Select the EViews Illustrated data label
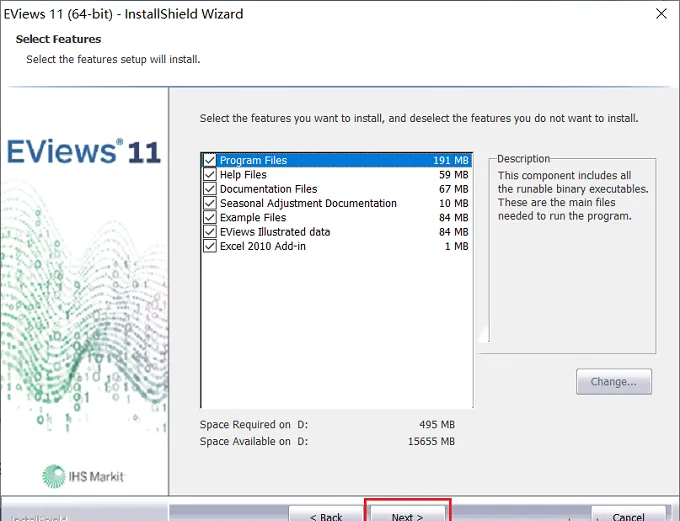Screen dimensions: 680x521 coord(275,232)
